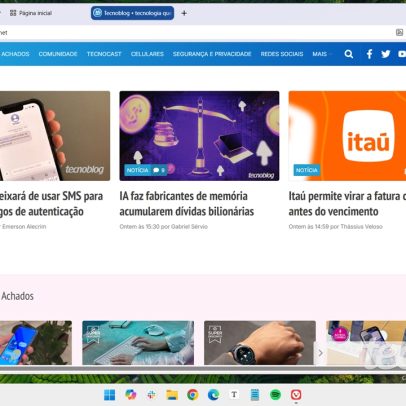Click author name Thássius Veloso
Screen dimensions: 406x406
[361, 227]
